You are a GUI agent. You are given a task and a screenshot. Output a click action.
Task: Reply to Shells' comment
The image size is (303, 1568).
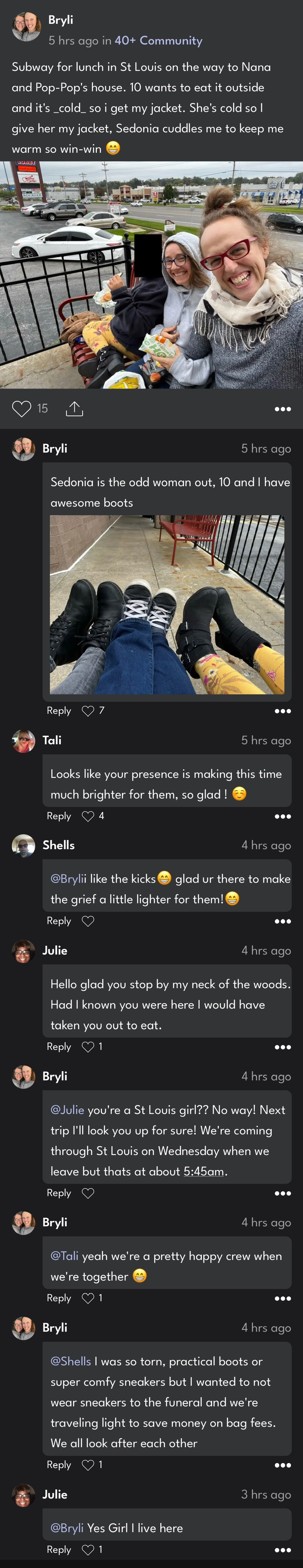(x=59, y=921)
